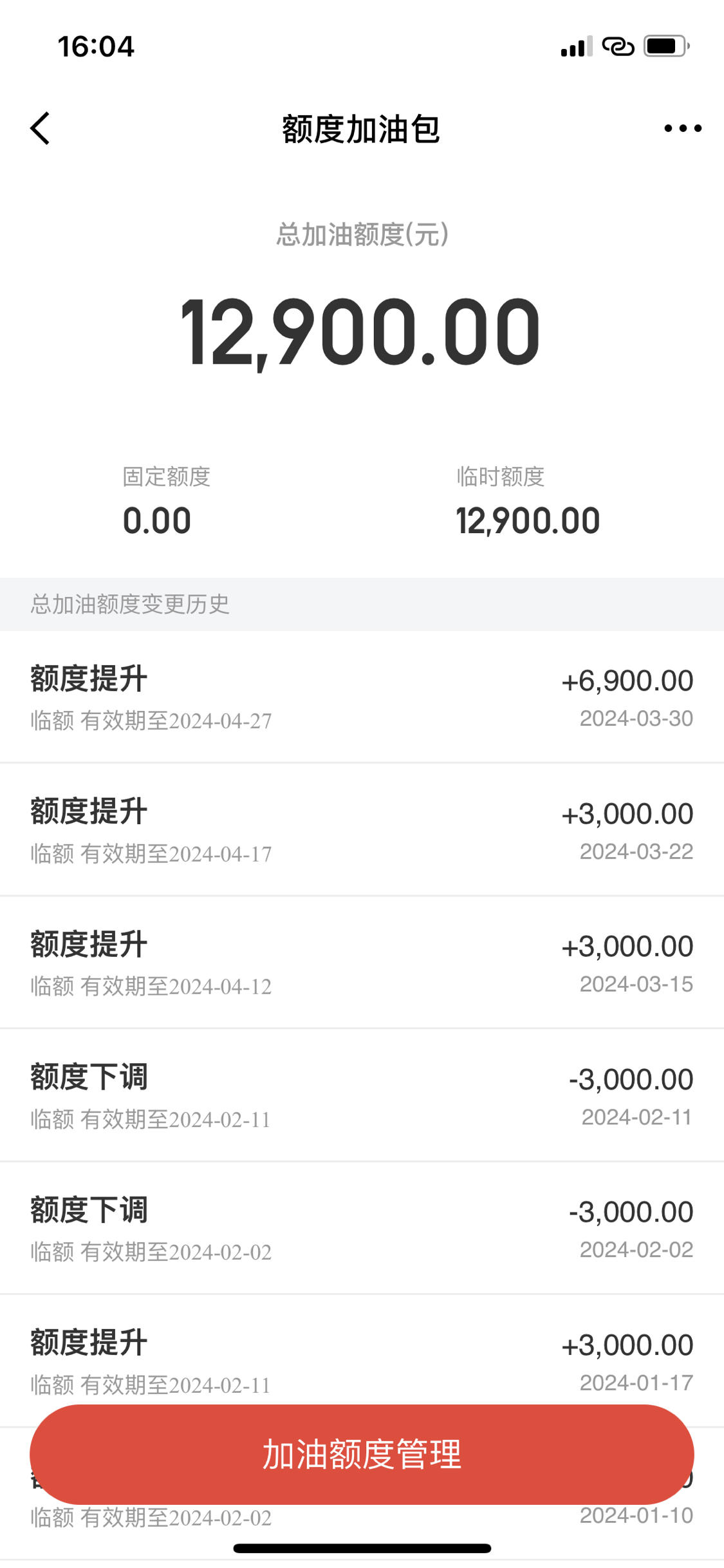Tap the 固定额度 0.00 value
724x1568 pixels.
157,521
